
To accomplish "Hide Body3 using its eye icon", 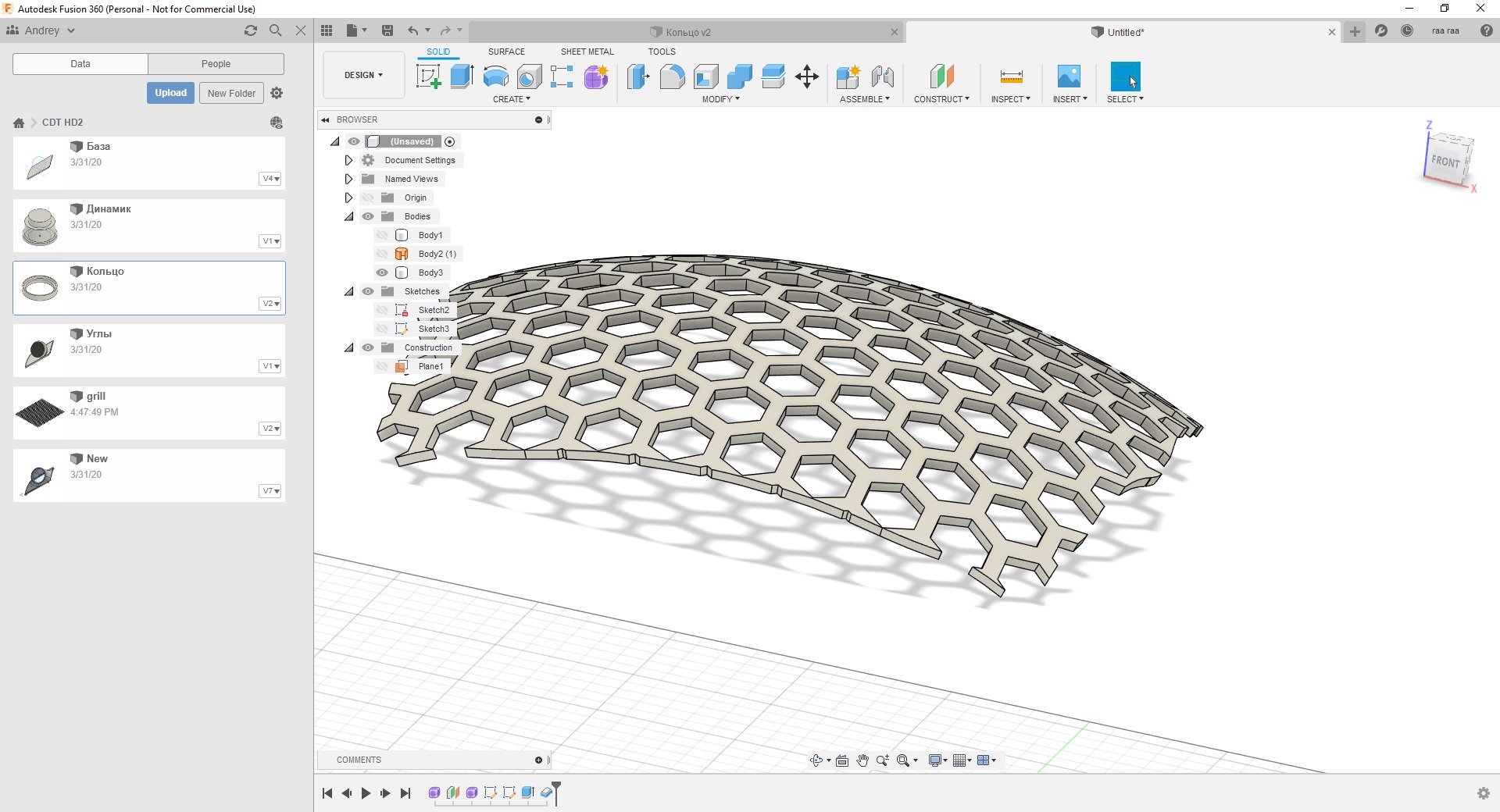I will click(382, 272).
